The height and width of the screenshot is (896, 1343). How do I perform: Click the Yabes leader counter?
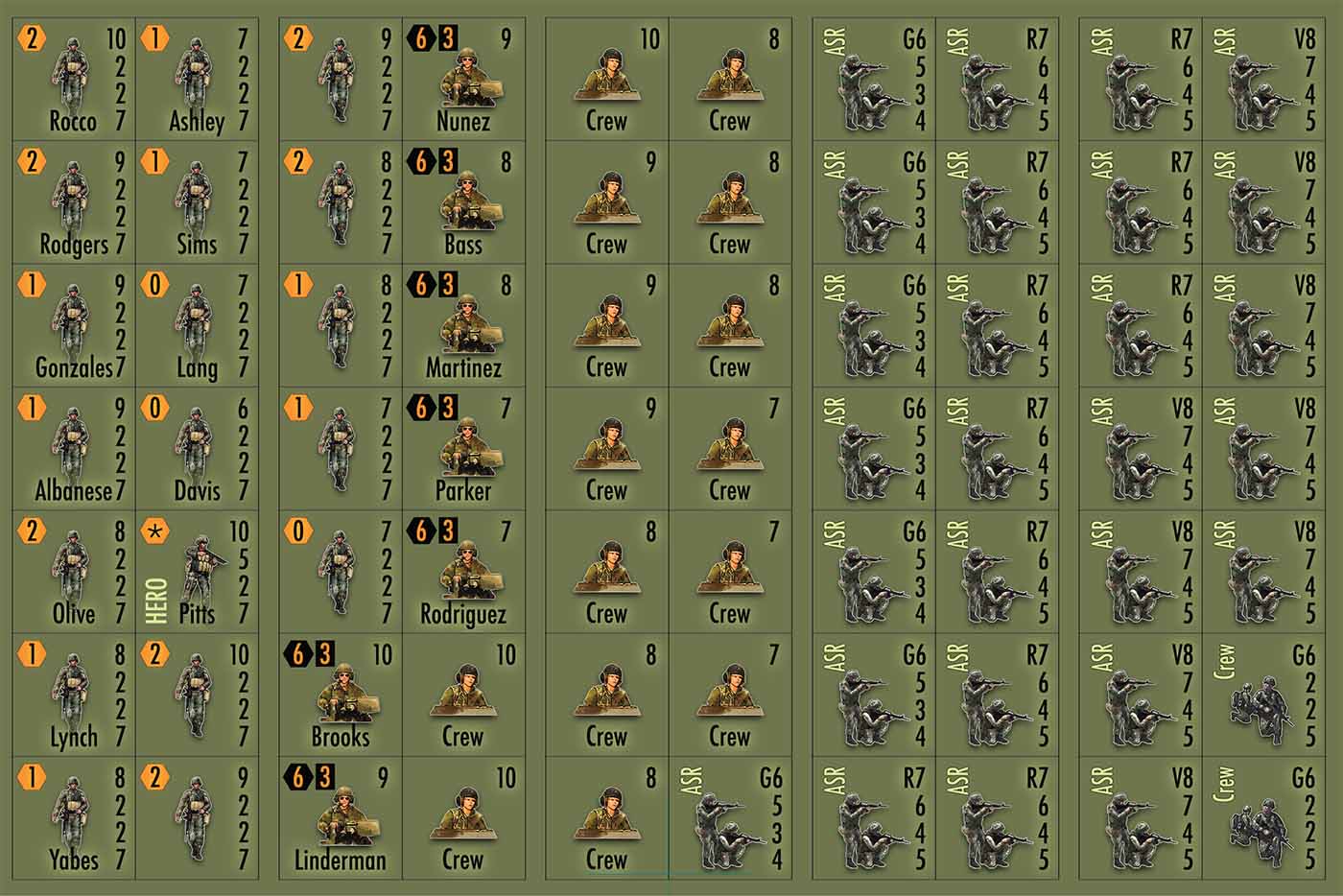pos(74,817)
